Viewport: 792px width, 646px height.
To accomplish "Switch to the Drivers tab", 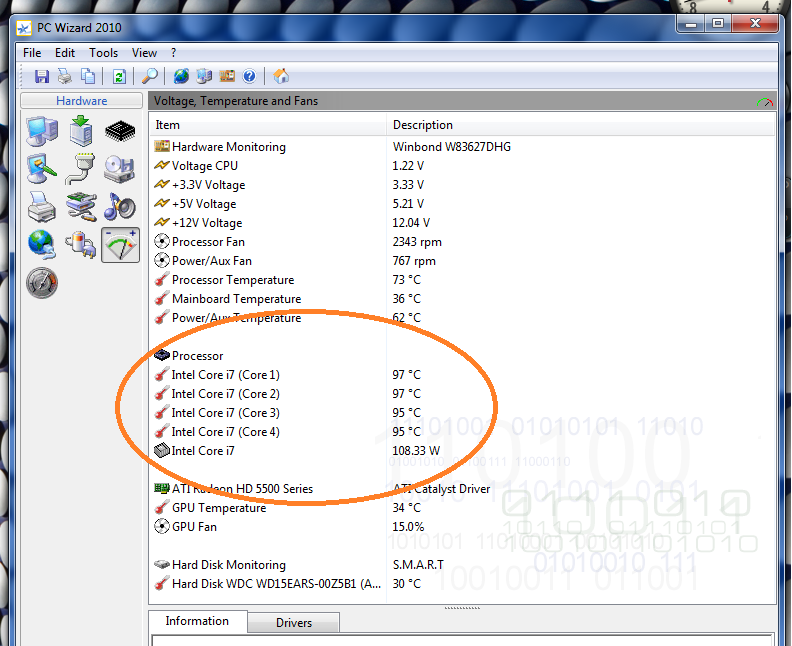I will (293, 622).
